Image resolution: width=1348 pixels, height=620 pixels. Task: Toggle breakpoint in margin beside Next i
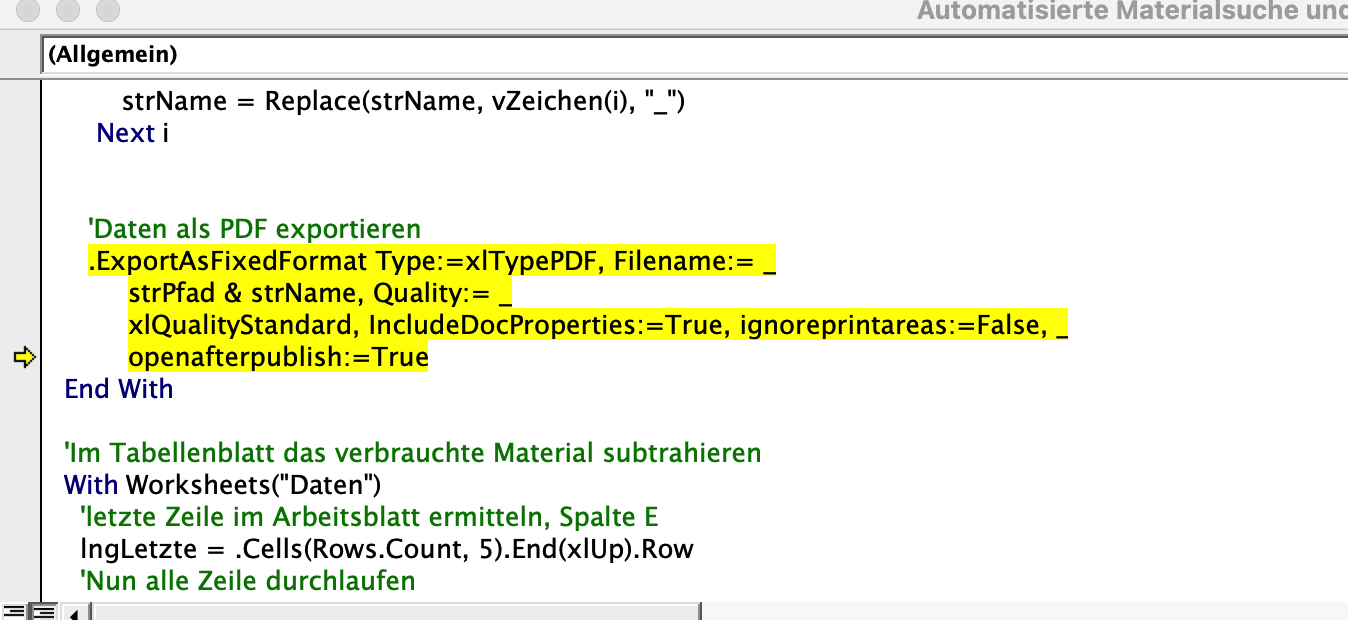[x=20, y=133]
